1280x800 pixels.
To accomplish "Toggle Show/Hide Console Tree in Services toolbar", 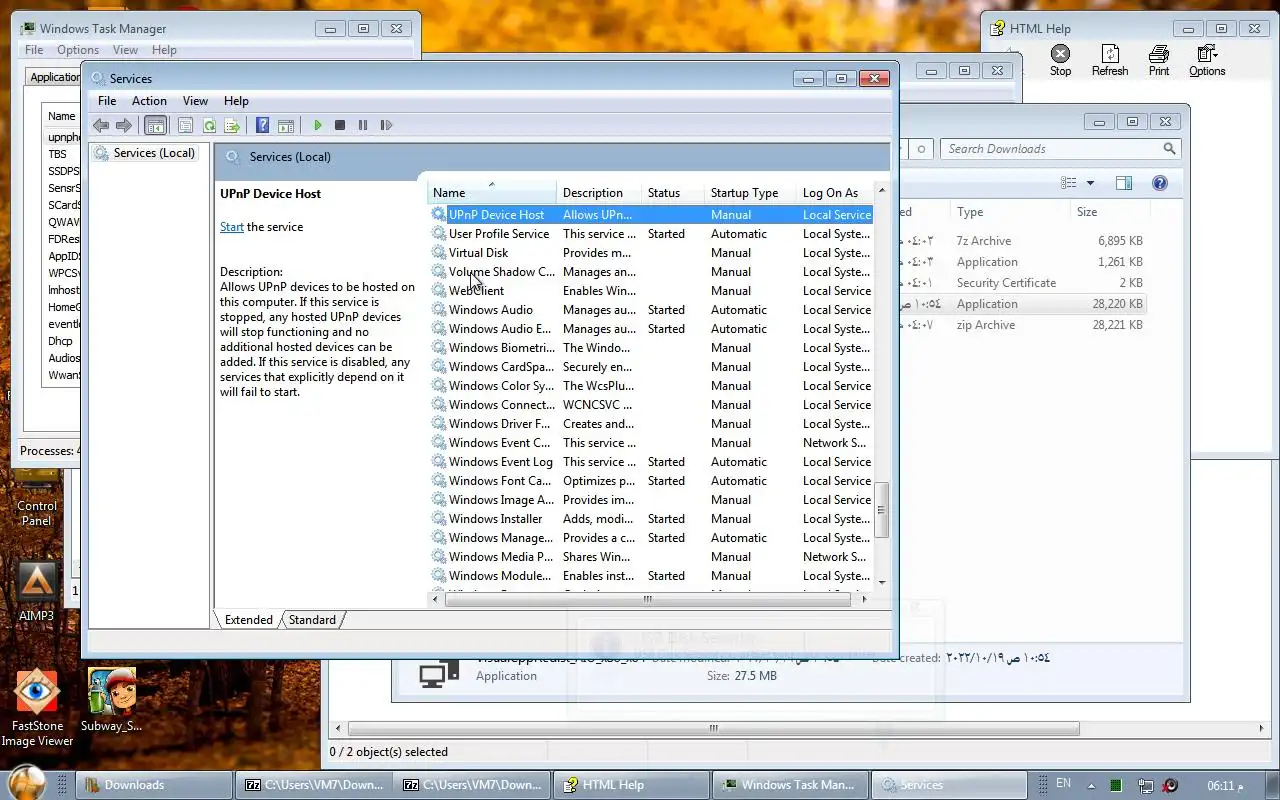I will pyautogui.click(x=155, y=125).
